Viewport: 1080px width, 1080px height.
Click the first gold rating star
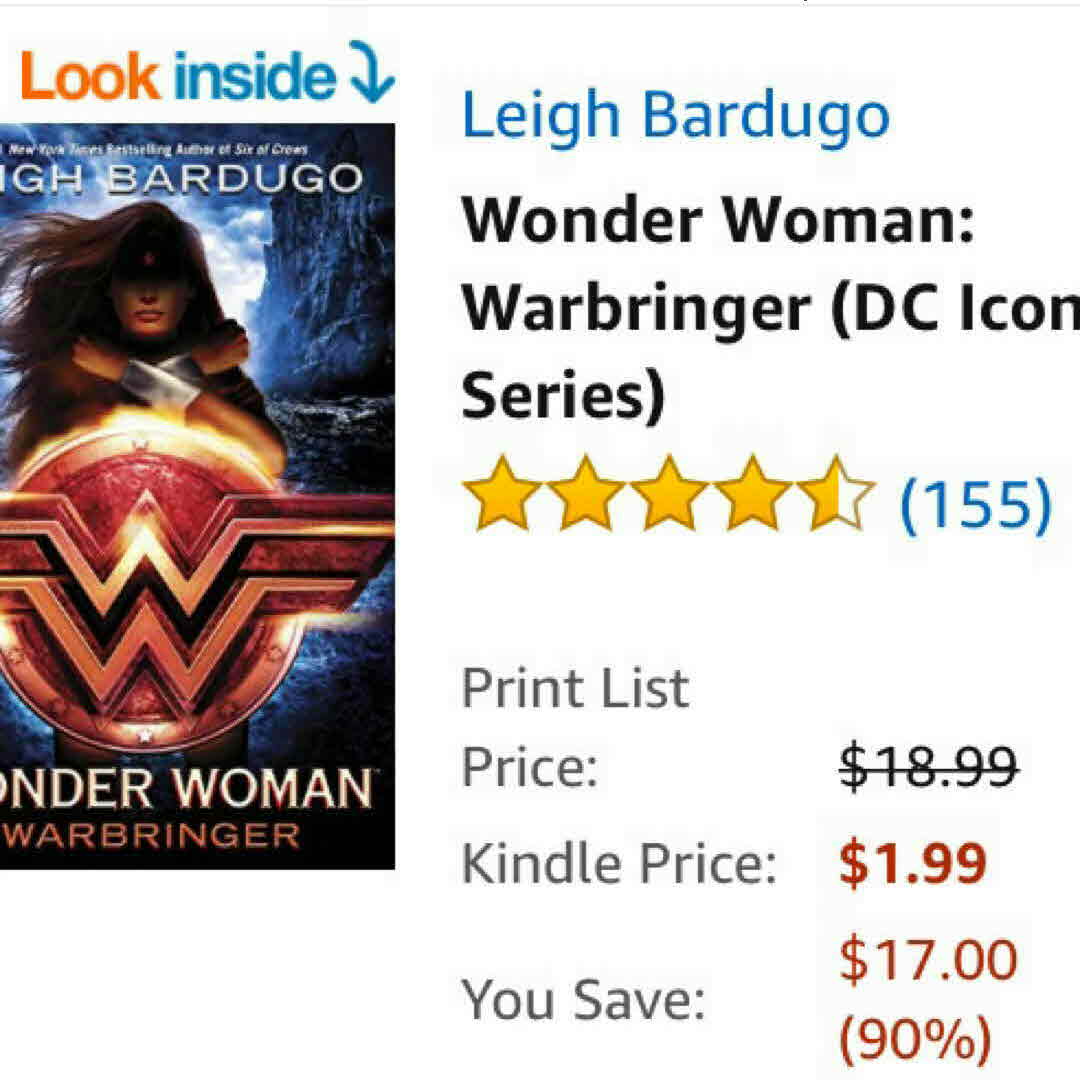[x=501, y=494]
